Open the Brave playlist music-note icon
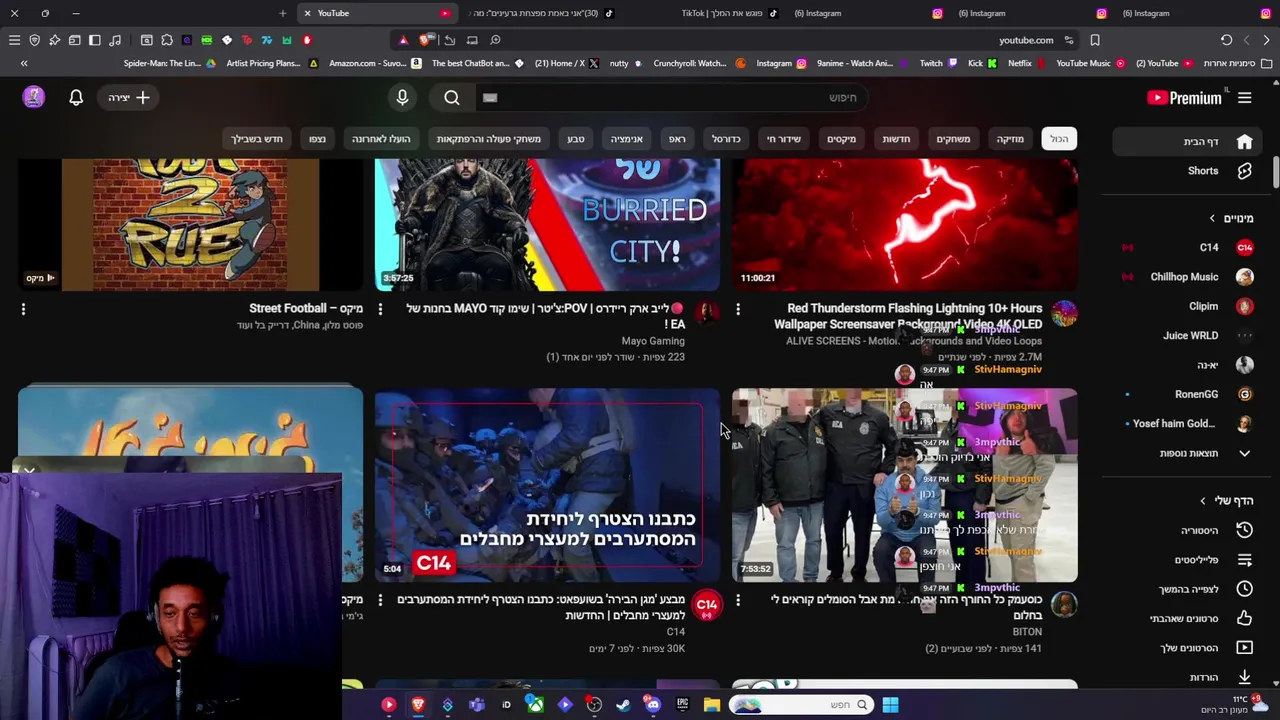 point(115,40)
